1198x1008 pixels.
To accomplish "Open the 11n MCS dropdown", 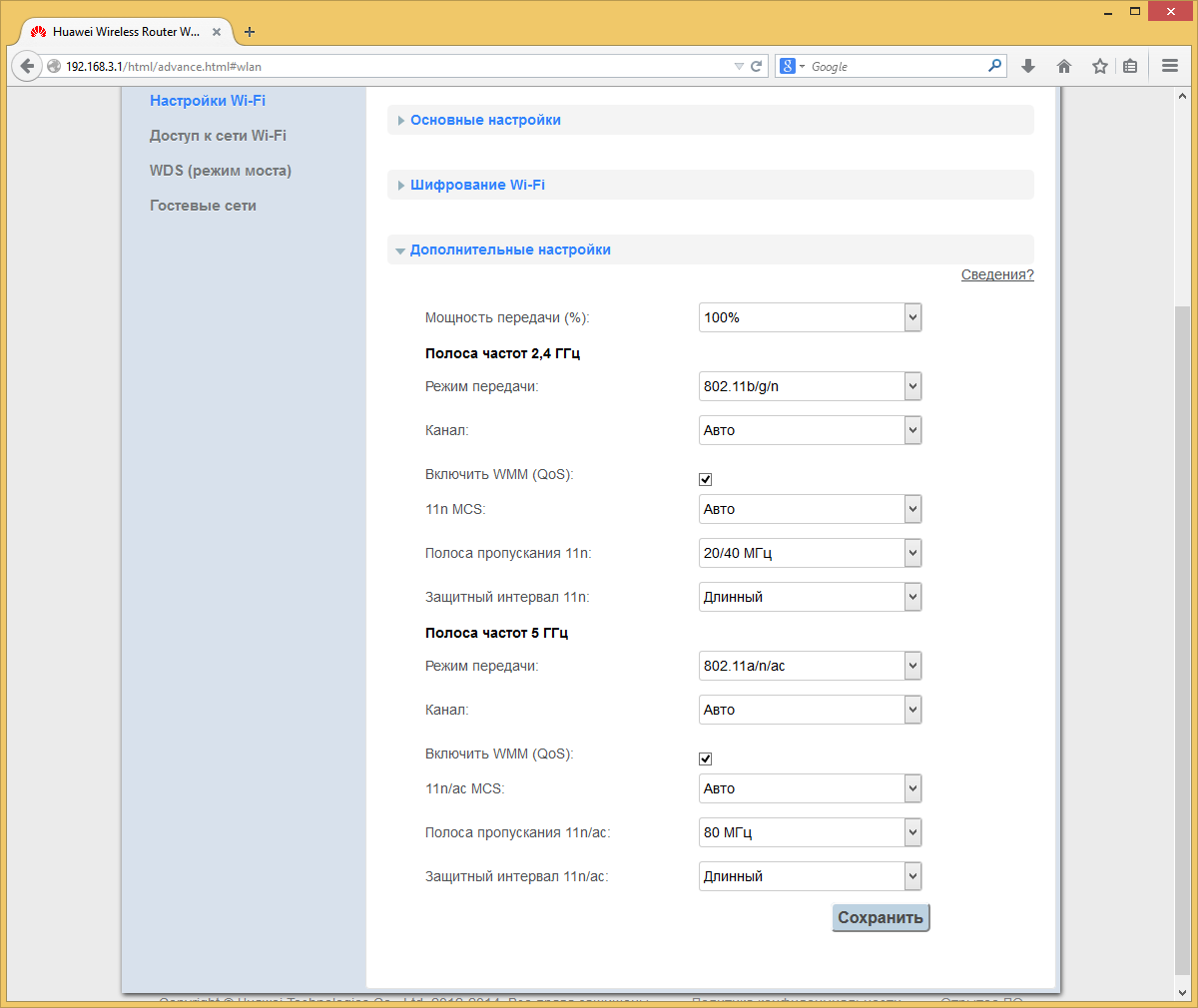I will coord(810,509).
